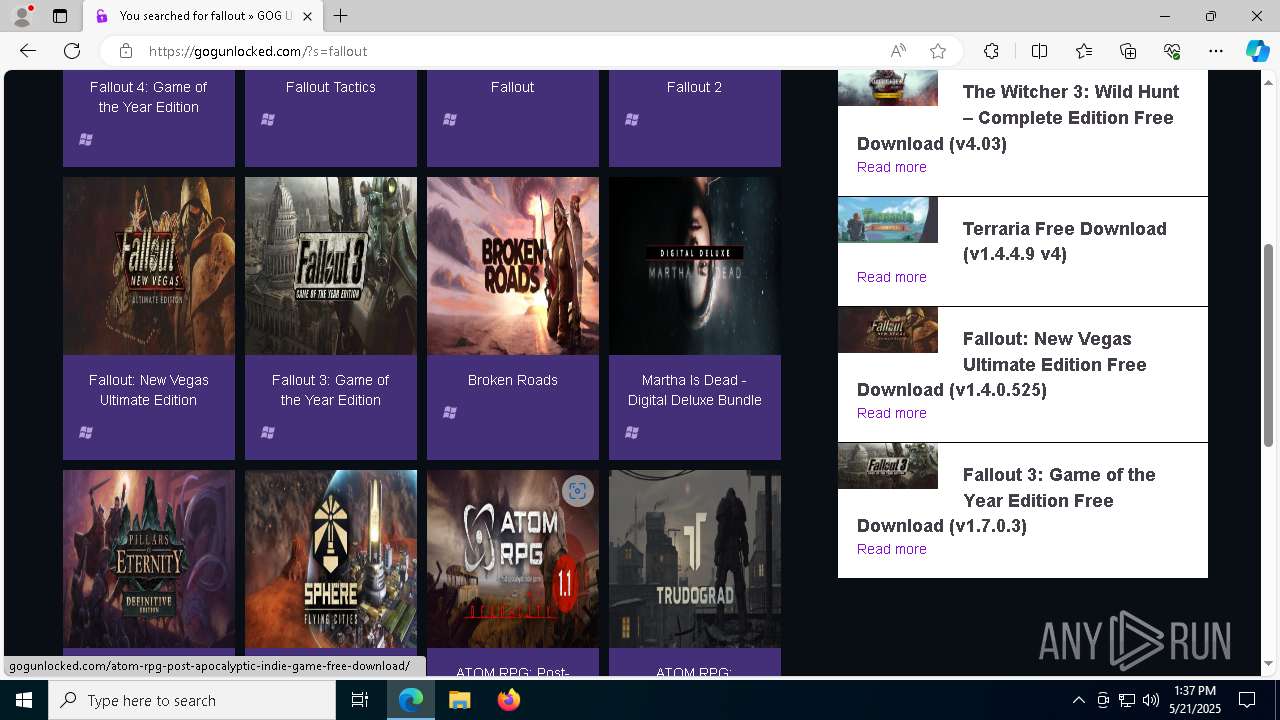This screenshot has width=1280, height=720.
Task: Open Pillars of Eternity Definitive Edition cover
Action: [x=149, y=559]
